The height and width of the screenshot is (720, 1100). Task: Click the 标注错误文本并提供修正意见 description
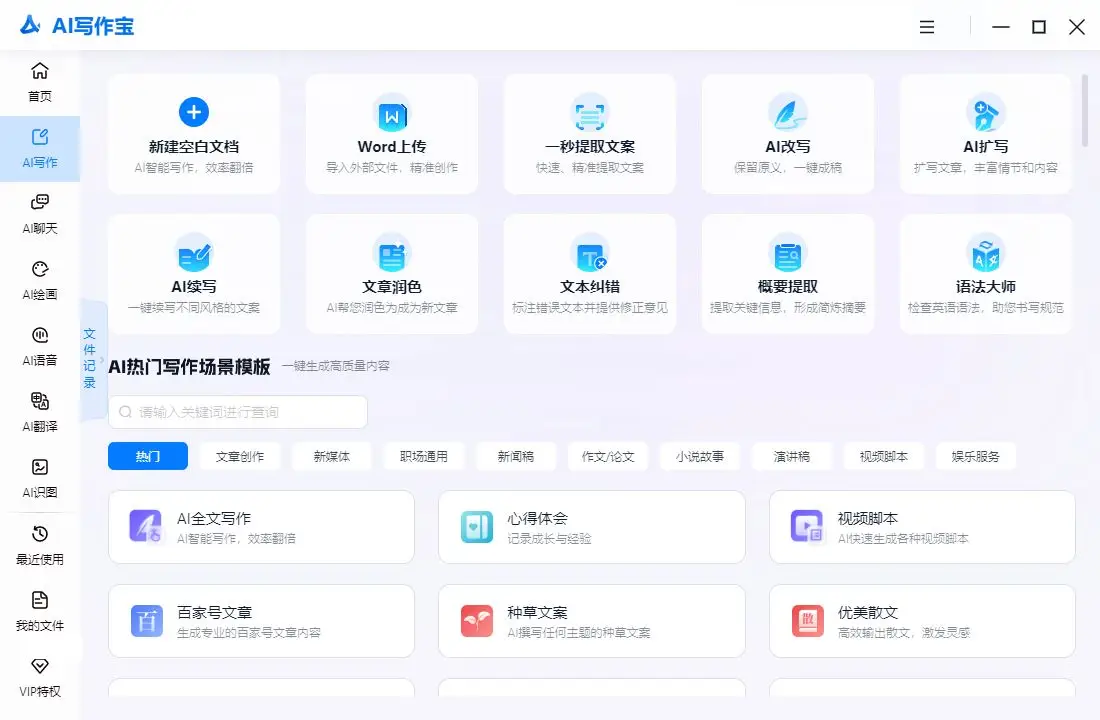coord(590,307)
